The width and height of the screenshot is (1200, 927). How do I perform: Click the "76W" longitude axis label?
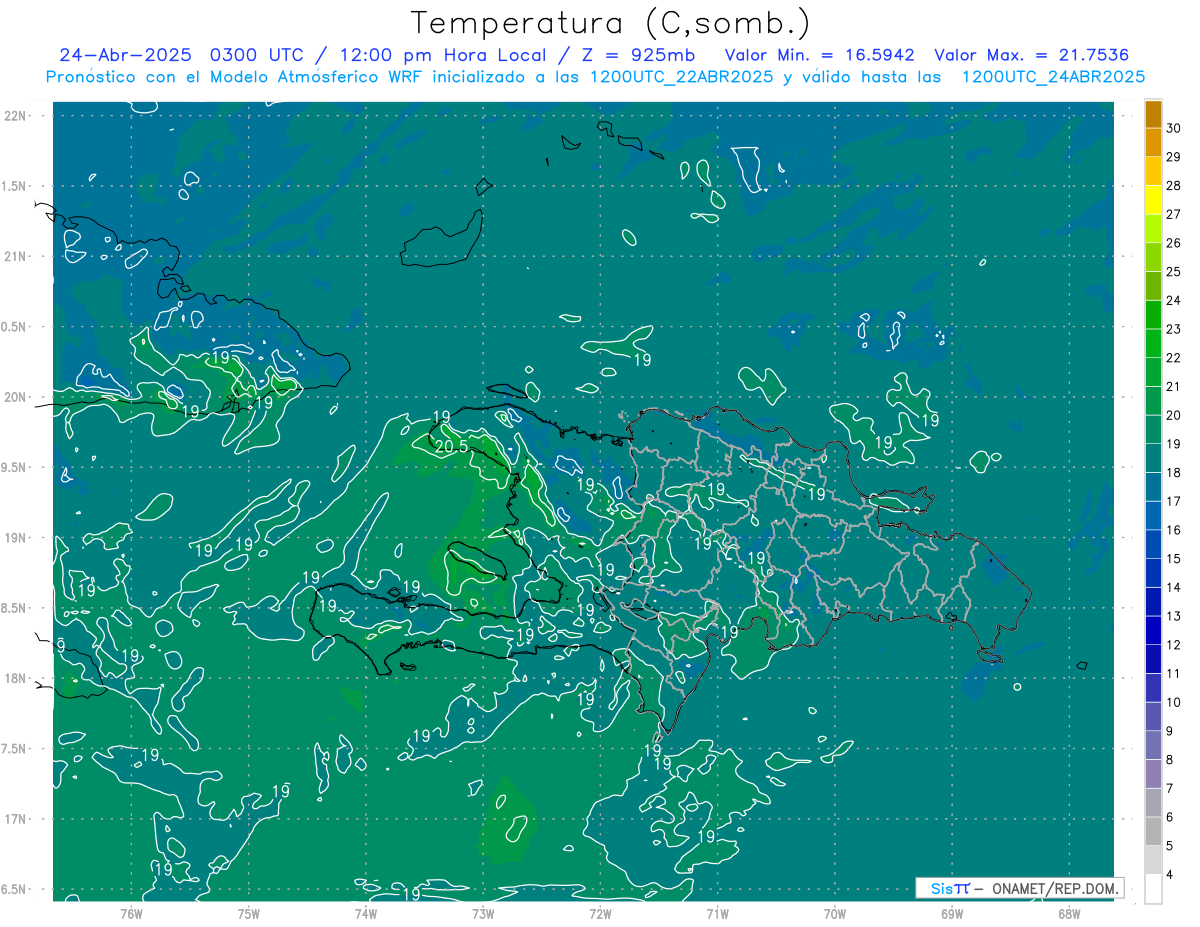(131, 914)
